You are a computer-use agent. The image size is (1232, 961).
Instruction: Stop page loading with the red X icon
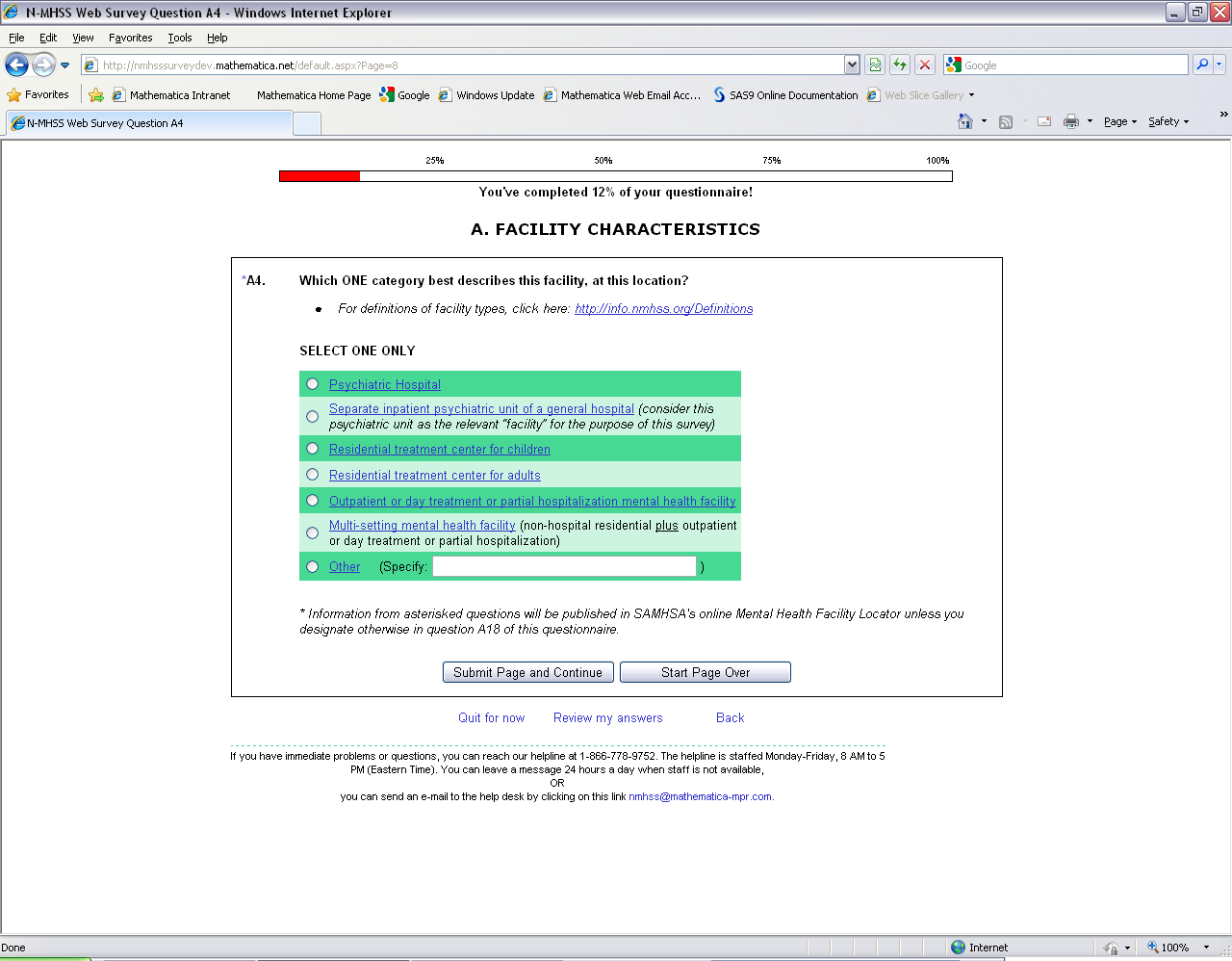click(x=925, y=65)
